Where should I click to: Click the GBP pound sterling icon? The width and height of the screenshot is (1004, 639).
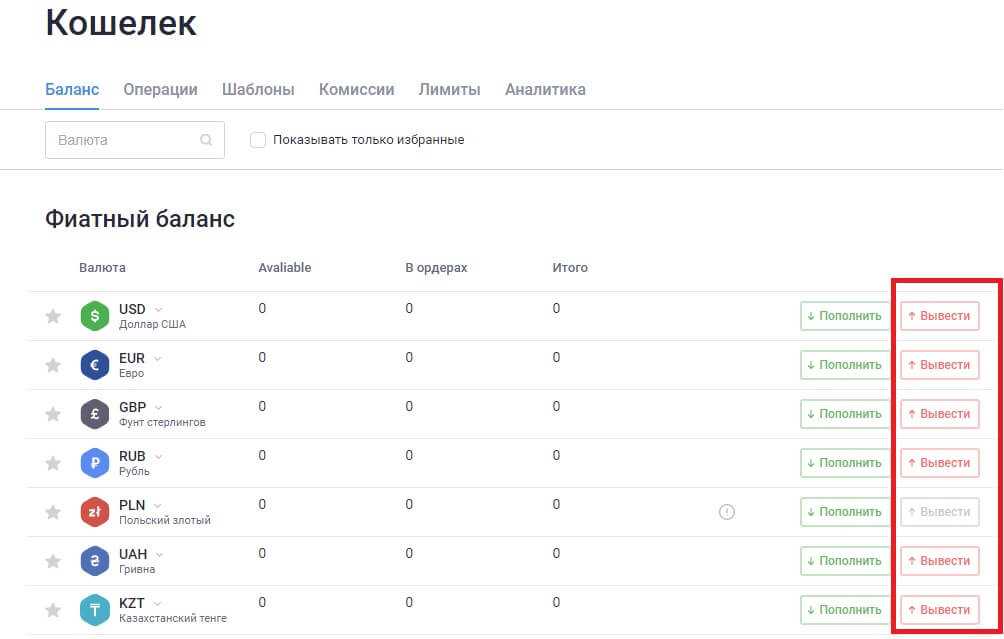94,414
